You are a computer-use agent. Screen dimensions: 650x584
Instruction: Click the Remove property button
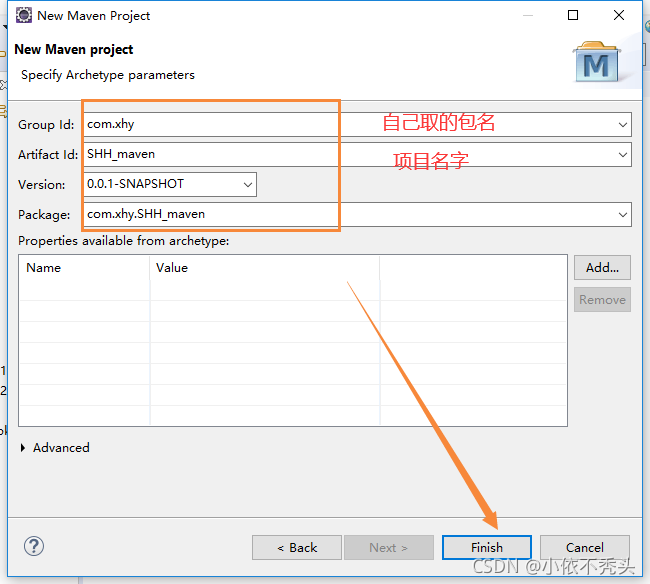602,300
